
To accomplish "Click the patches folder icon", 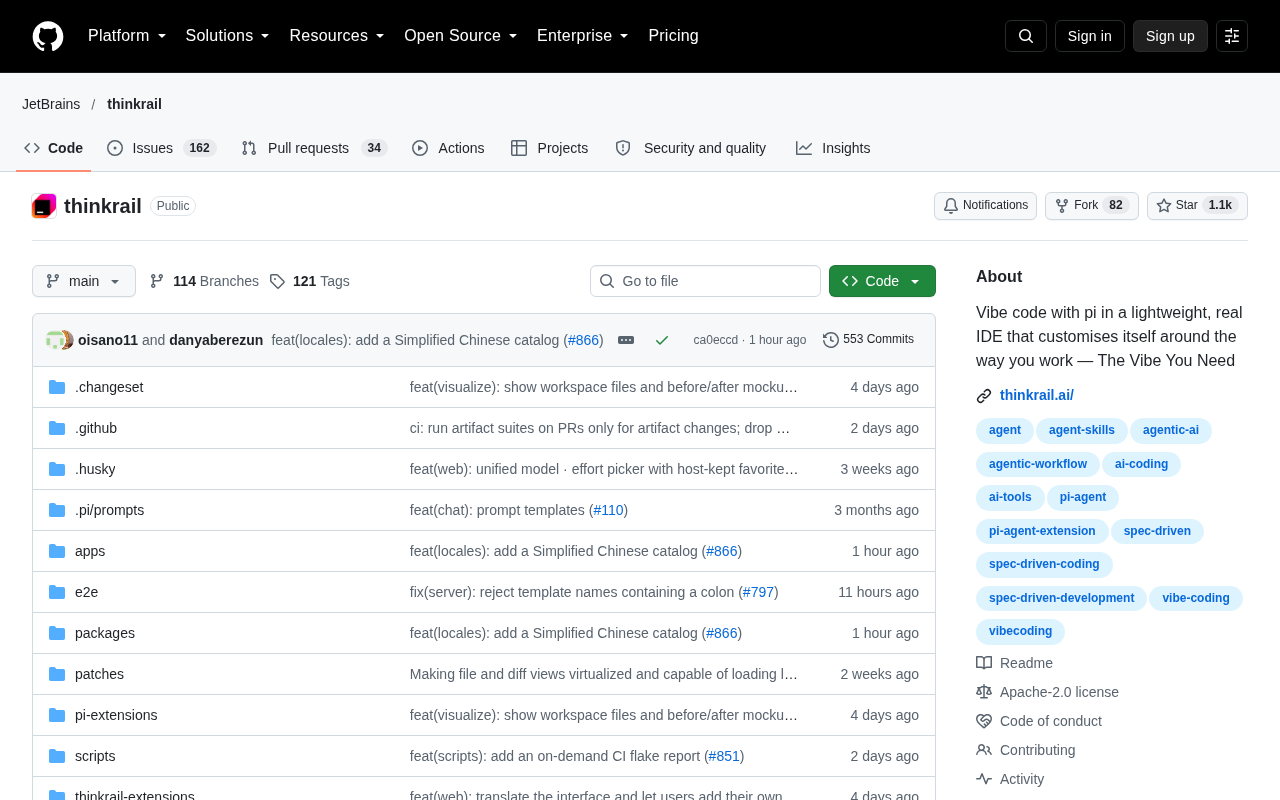I will pos(57,674).
